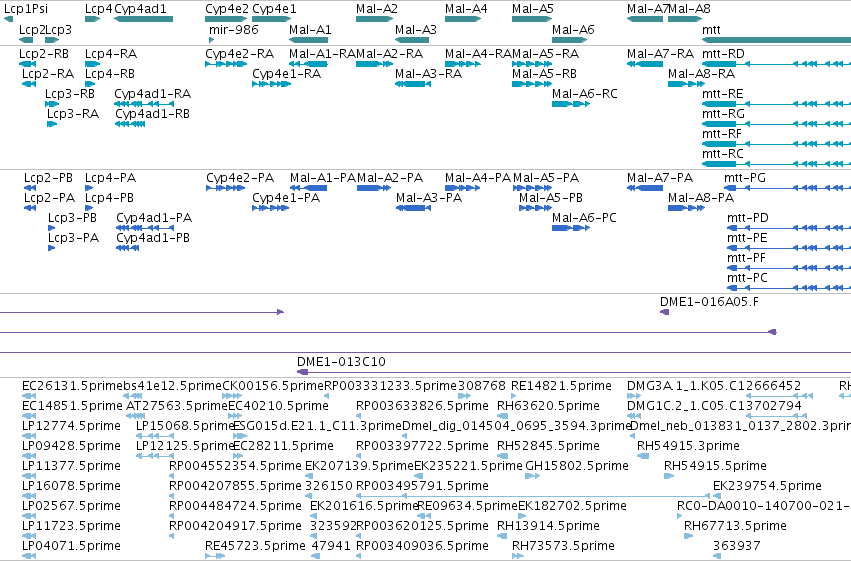Click the teal mtt gene bar
Viewport: 851px width, 561px height.
pyautogui.click(x=776, y=40)
